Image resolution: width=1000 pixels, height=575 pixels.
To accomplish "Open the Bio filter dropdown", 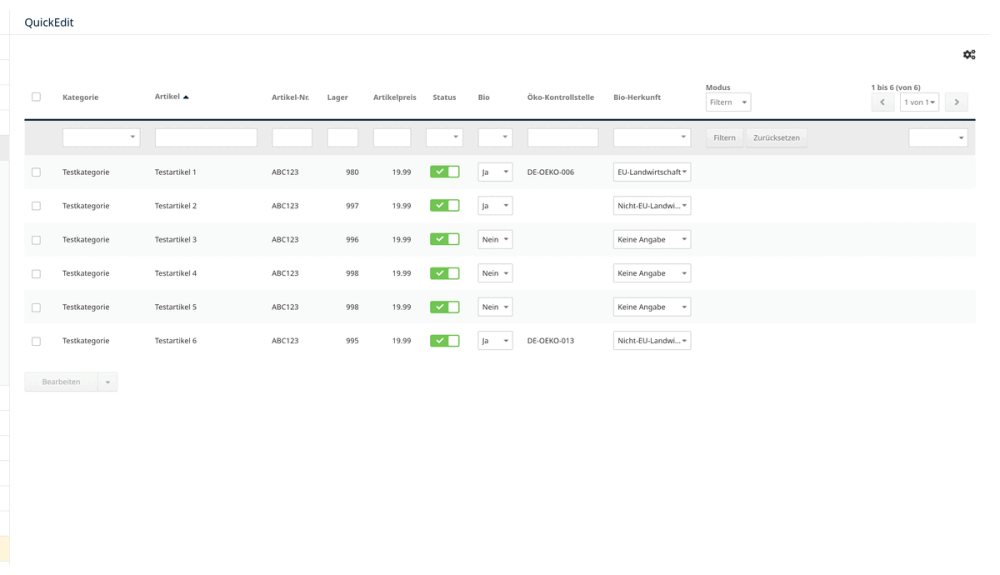I will pyautogui.click(x=495, y=137).
